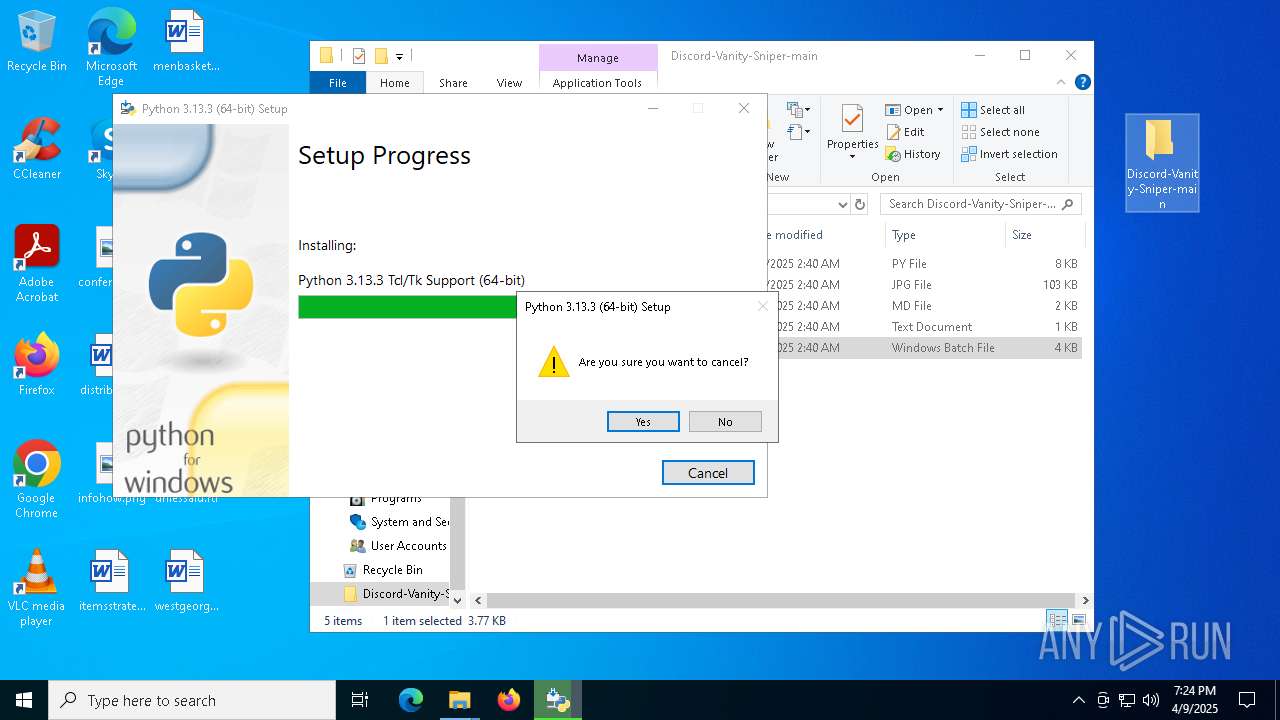Click the quick access Properties checkmark icon
Image resolution: width=1280 pixels, height=720 pixels.
click(x=359, y=56)
